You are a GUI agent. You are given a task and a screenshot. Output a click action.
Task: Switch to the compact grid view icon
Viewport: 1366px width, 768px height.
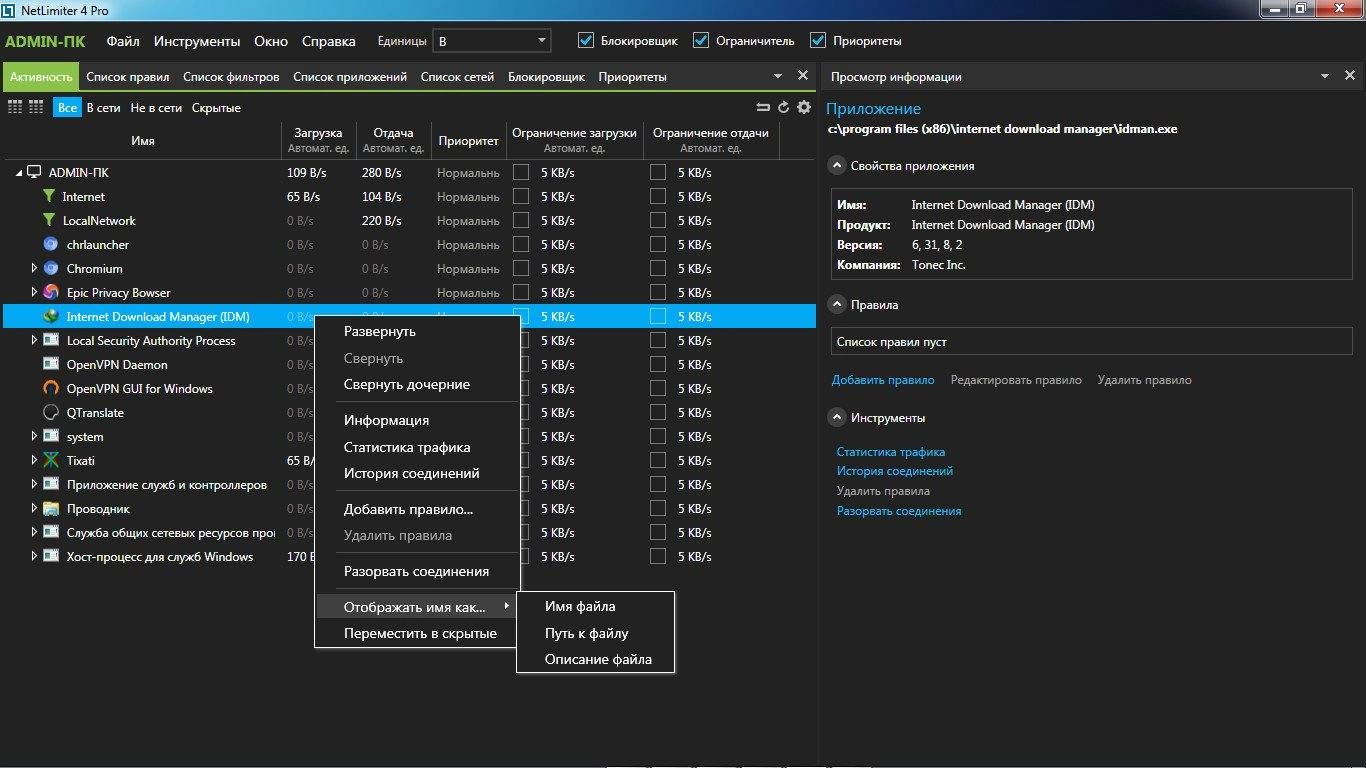pos(36,107)
